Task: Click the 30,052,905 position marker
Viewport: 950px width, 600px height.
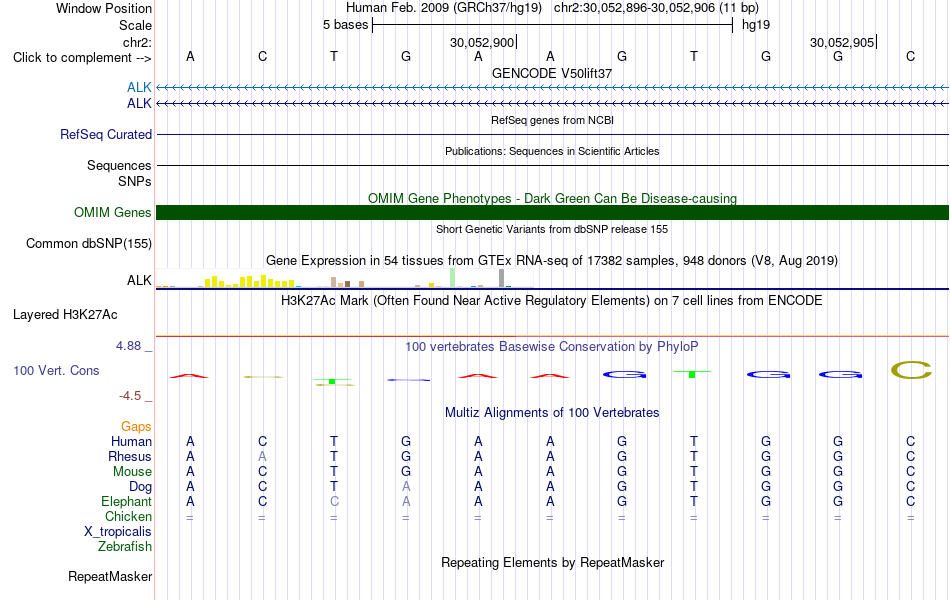Action: point(843,42)
